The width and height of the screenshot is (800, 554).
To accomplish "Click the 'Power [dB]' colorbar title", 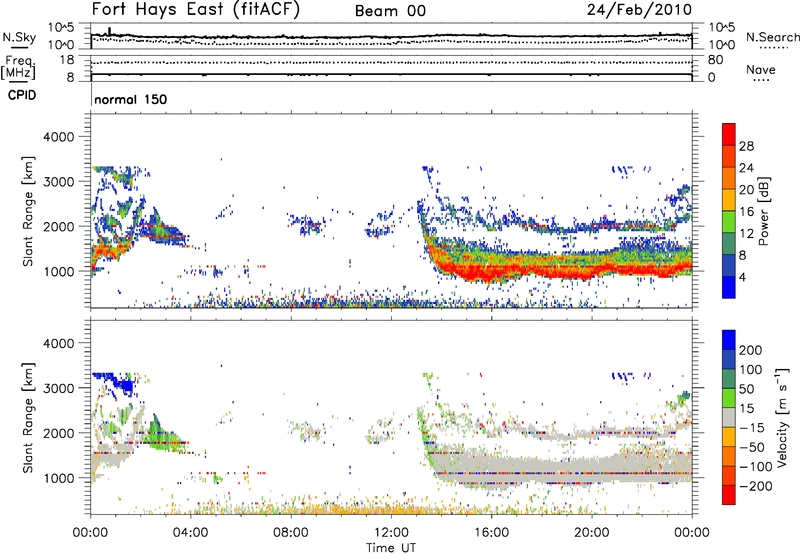I will pos(763,211).
